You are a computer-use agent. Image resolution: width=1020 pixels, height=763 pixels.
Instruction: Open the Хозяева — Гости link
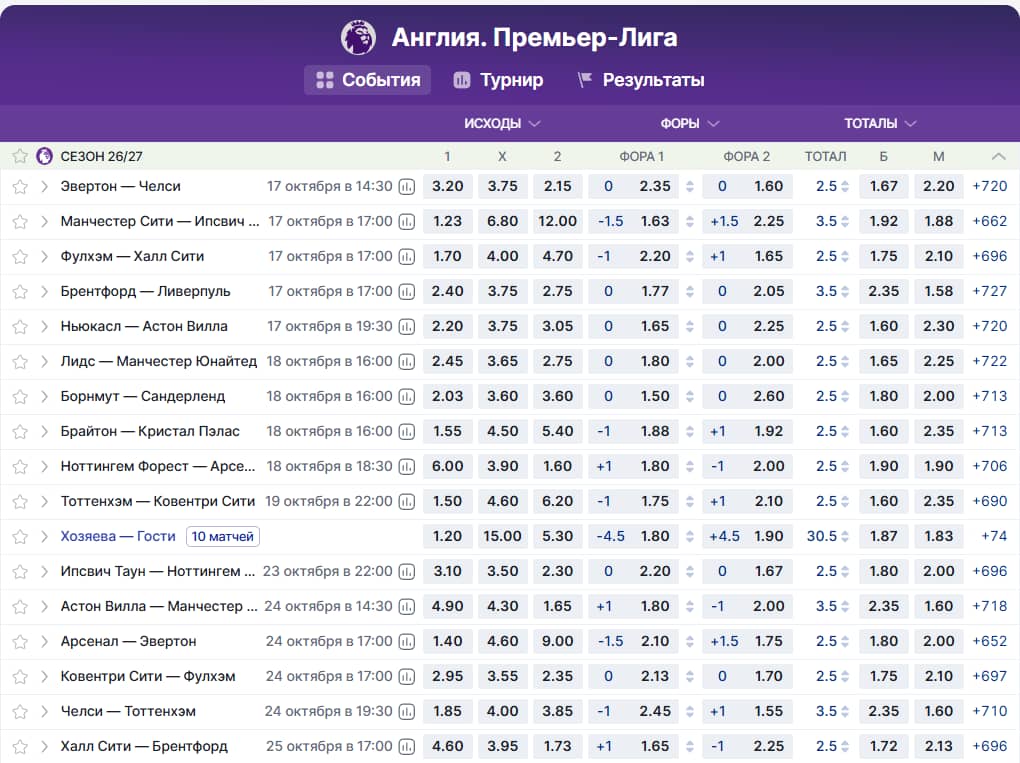click(x=118, y=537)
